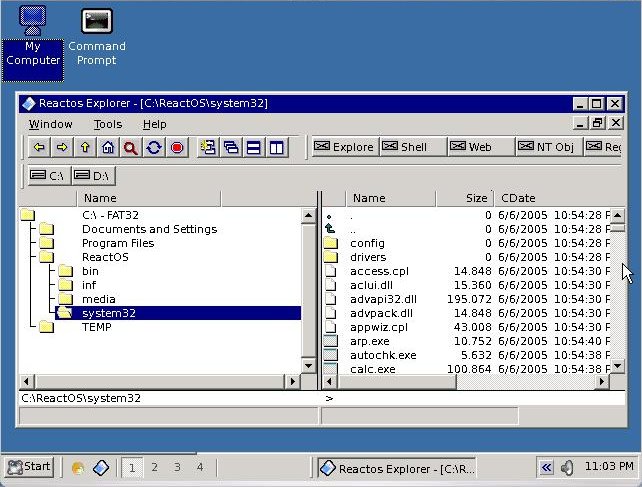Select ReactOS folder in tree
Viewport: 642px width, 487px height.
[x=105, y=257]
